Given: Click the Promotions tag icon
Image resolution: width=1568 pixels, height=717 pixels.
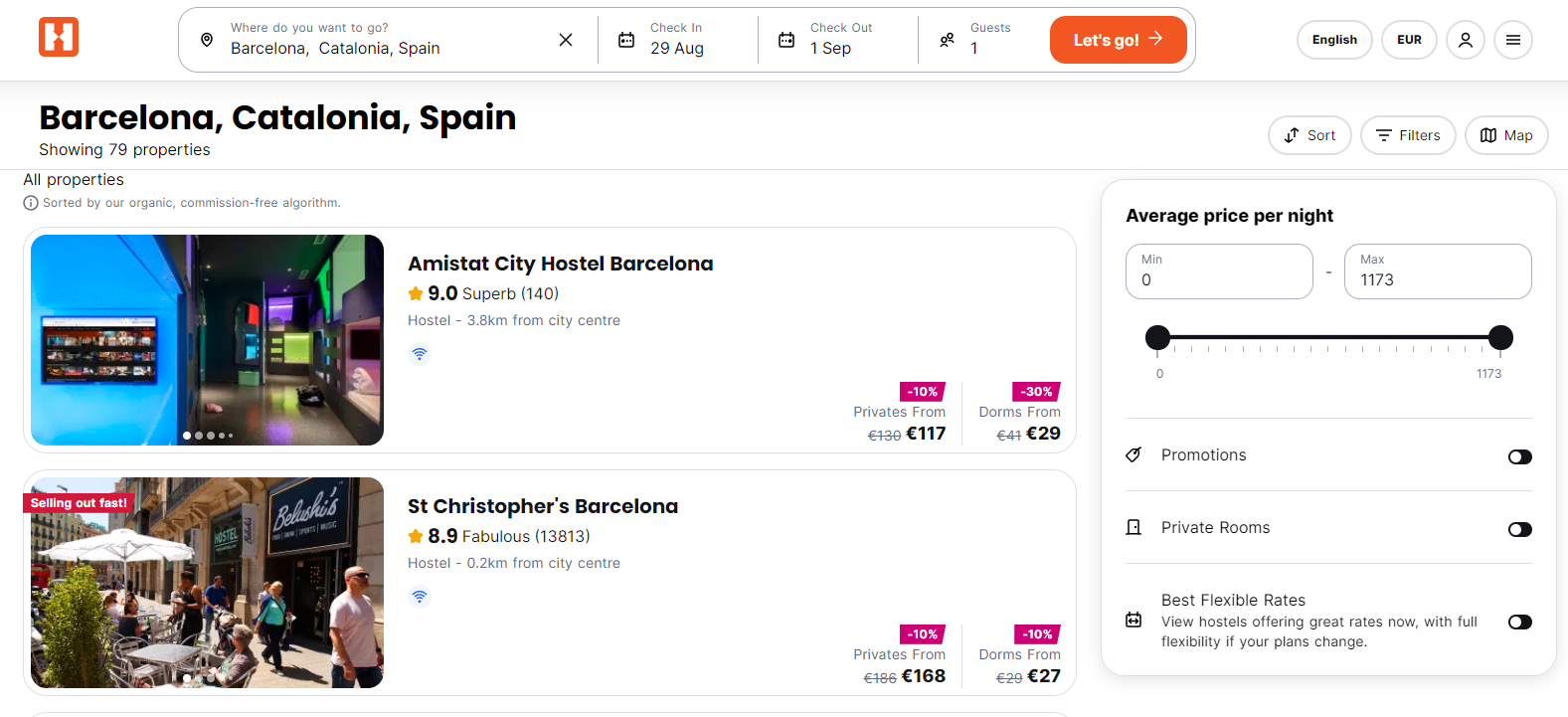Looking at the screenshot, I should tap(1133, 454).
